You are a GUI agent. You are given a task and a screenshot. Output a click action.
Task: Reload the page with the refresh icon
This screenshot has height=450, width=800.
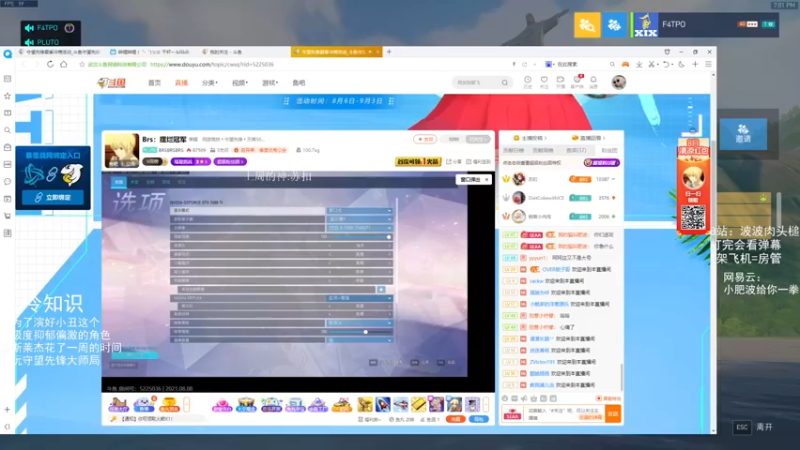50,64
